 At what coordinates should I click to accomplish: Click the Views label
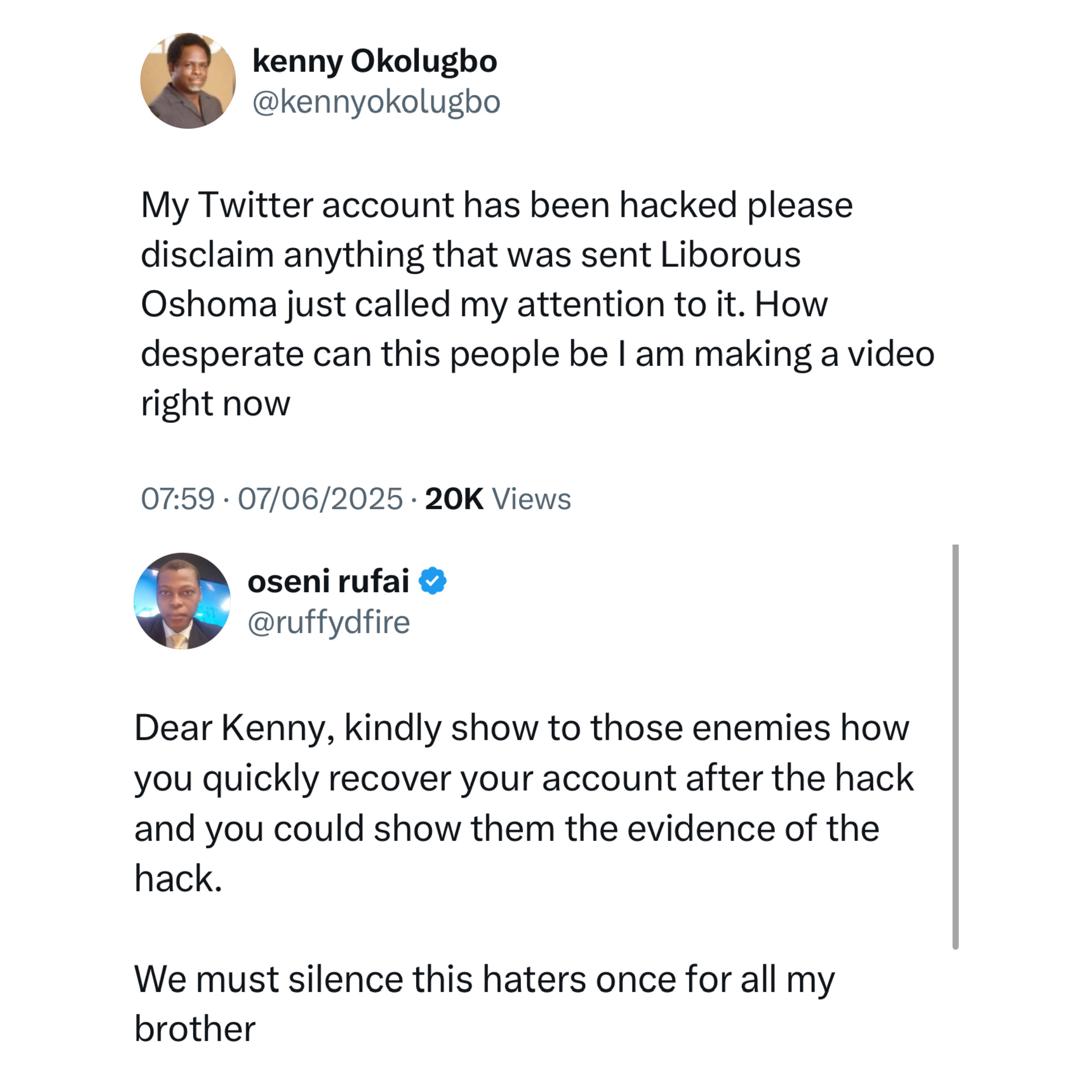532,498
